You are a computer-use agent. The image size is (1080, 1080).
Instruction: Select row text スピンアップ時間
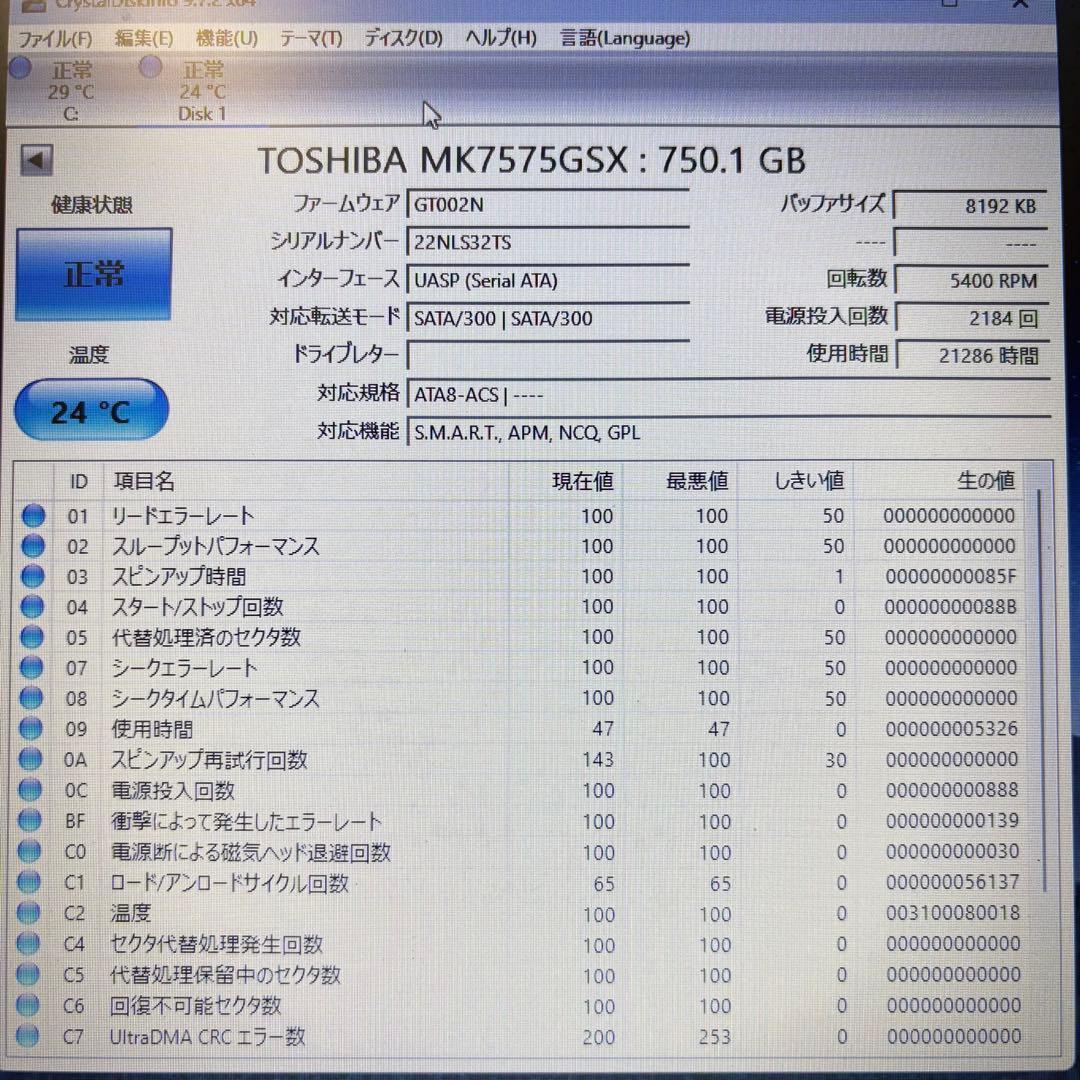tap(178, 576)
